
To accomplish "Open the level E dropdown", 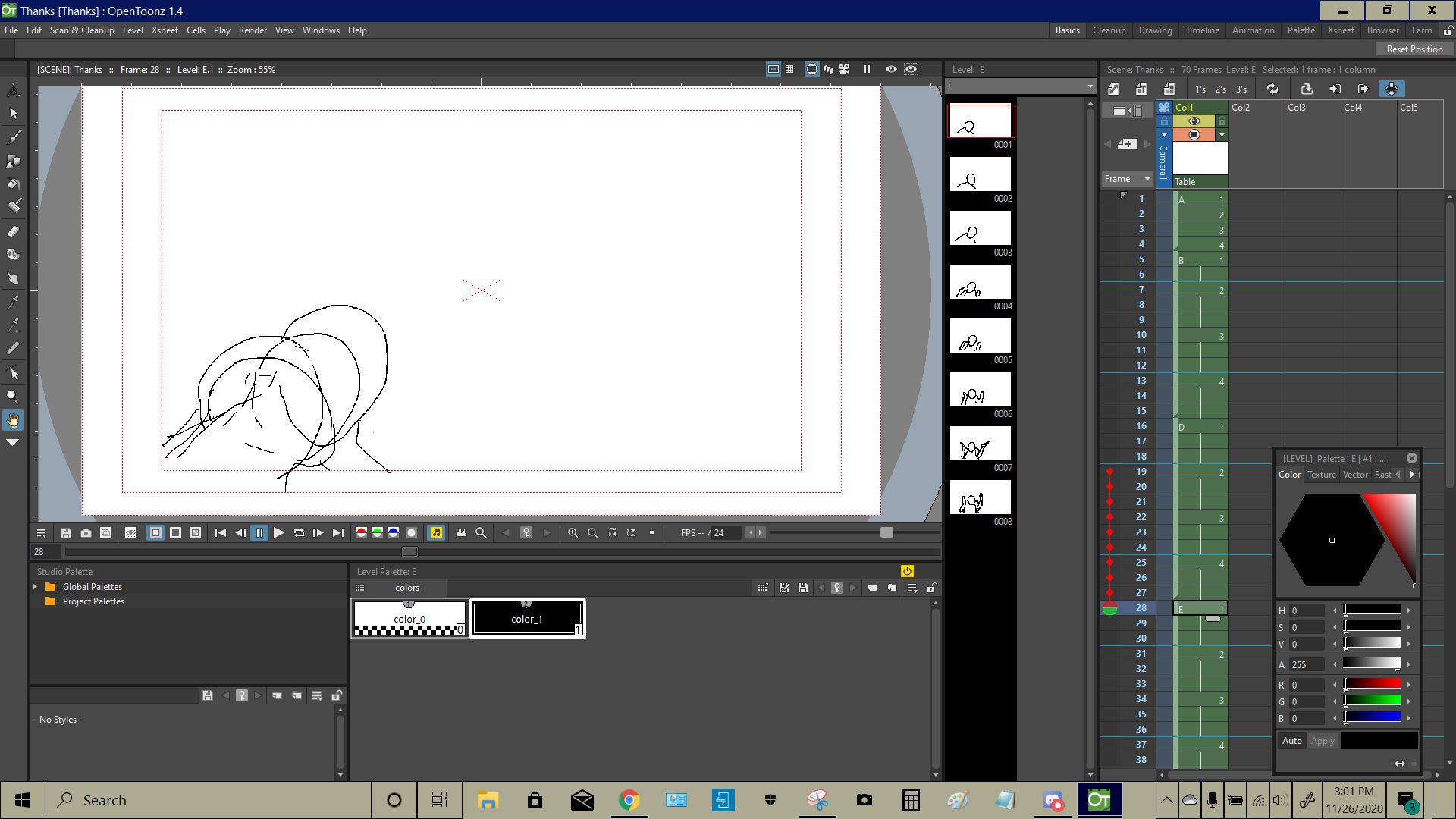I will 1090,86.
